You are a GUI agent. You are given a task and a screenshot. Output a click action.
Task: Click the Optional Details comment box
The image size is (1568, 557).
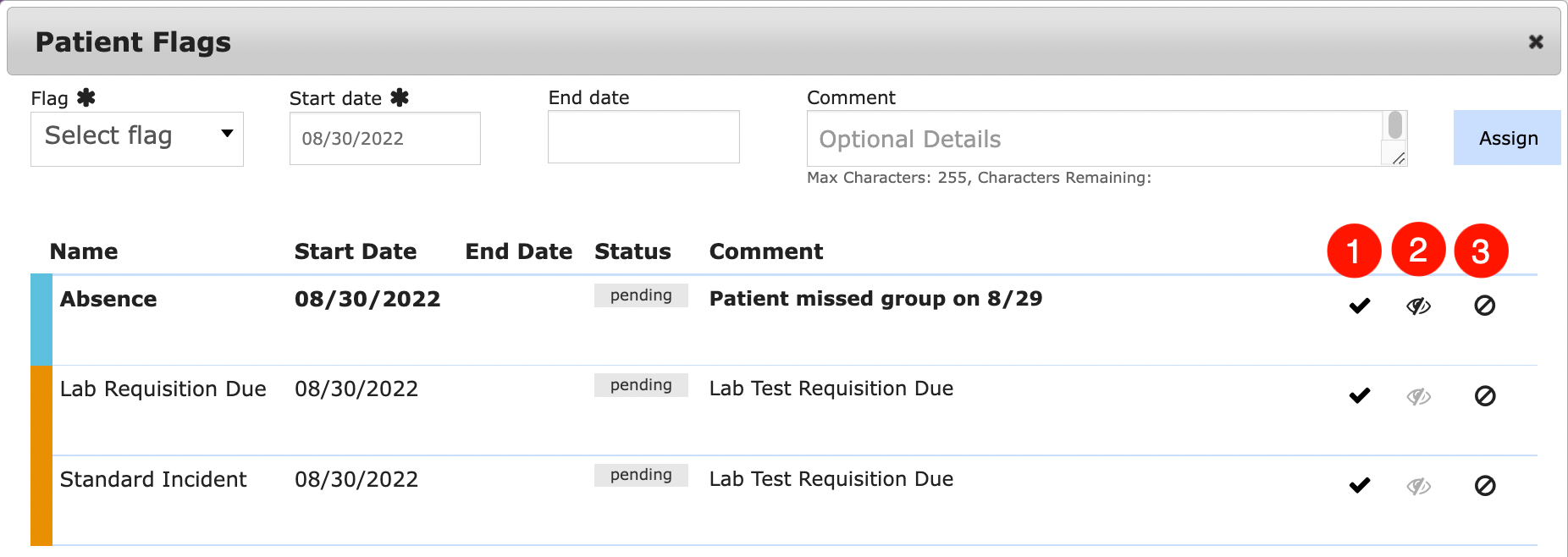coord(1094,139)
